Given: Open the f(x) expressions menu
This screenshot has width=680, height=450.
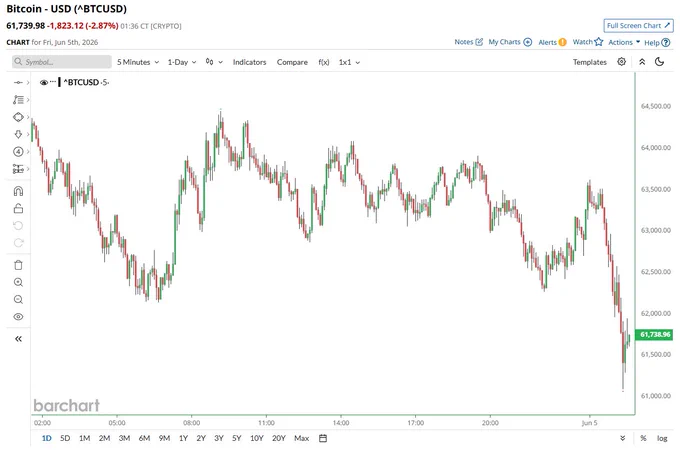Looking at the screenshot, I should 324,62.
